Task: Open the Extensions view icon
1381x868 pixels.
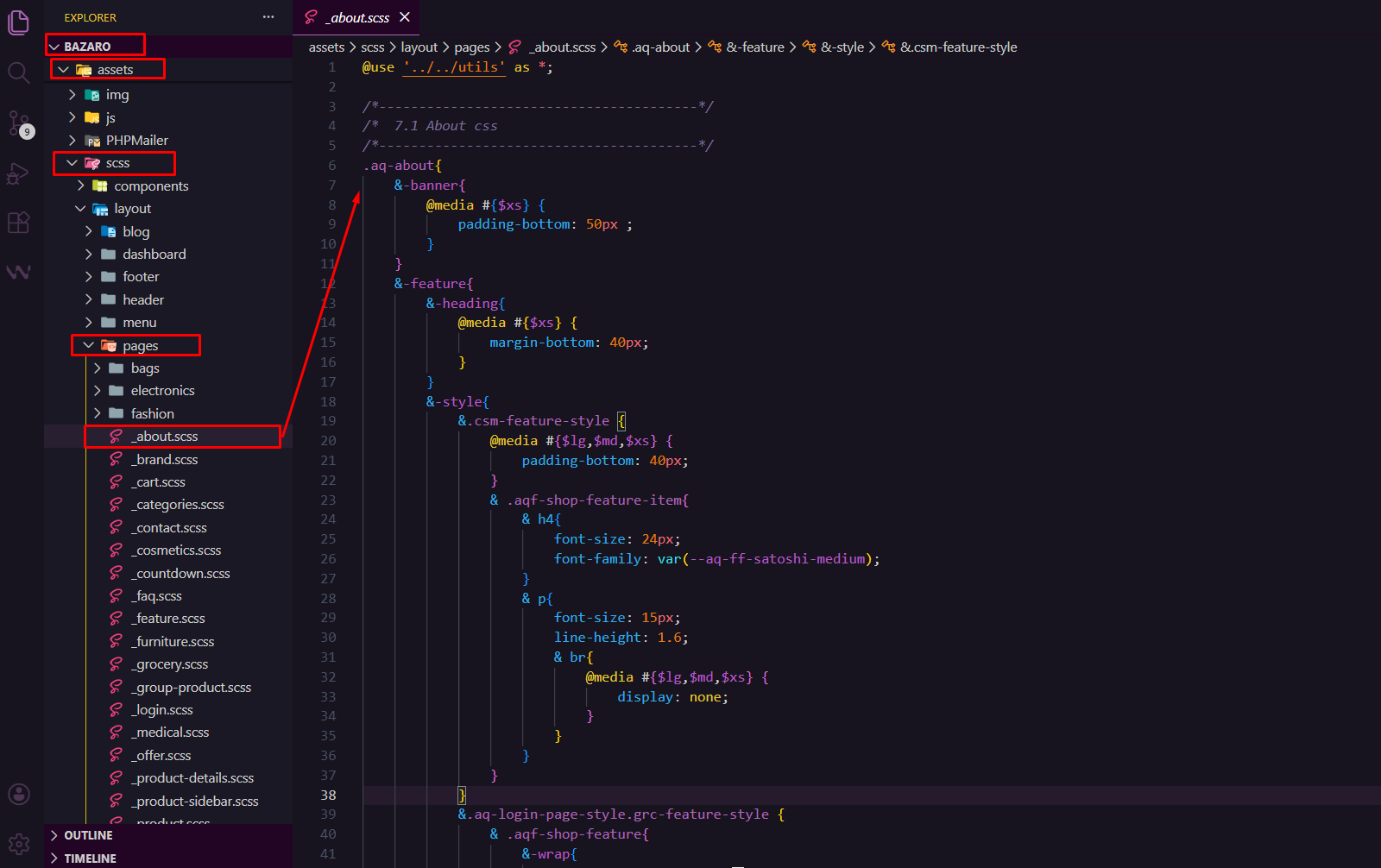Action: pos(19,223)
